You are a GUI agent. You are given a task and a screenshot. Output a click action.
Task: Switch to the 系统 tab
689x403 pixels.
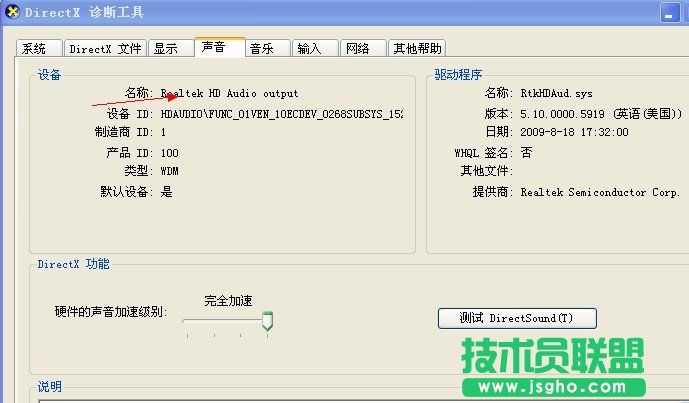pyautogui.click(x=39, y=48)
